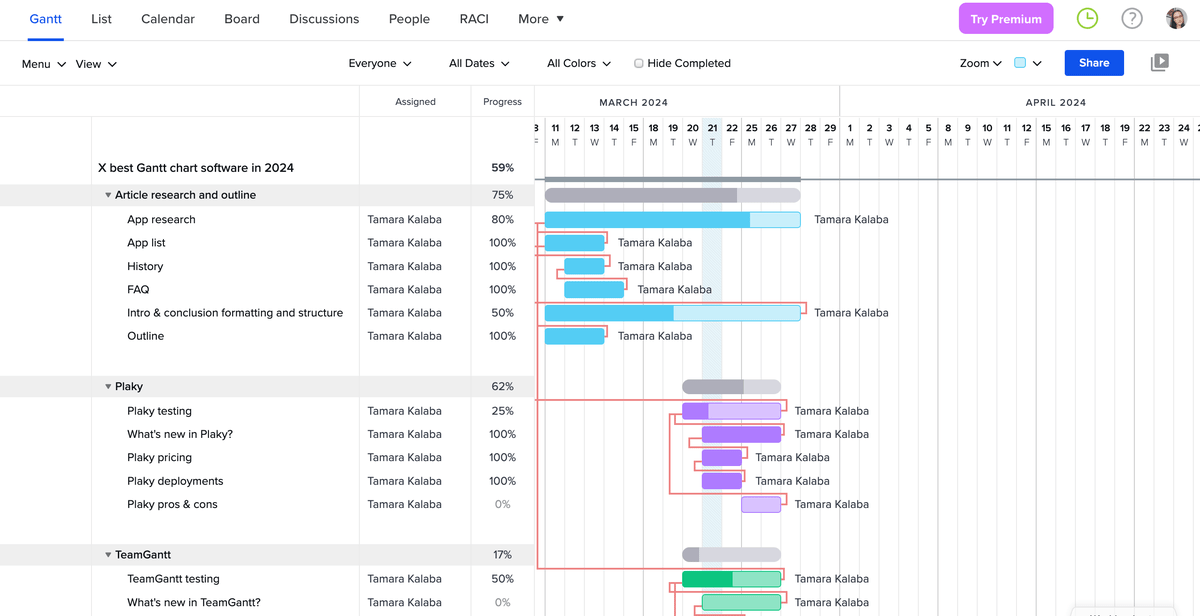Collapse the TeamGantt task group

click(108, 555)
